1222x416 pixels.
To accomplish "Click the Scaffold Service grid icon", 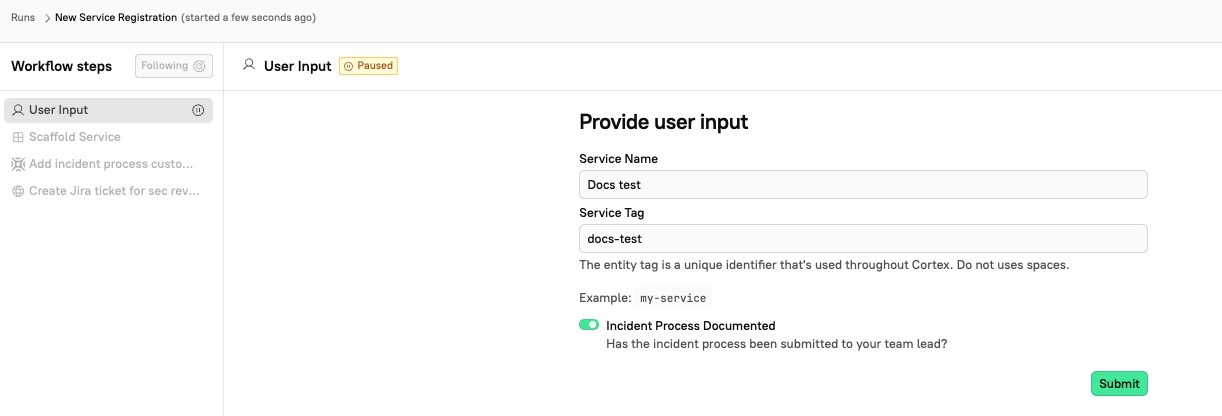I will [x=18, y=137].
